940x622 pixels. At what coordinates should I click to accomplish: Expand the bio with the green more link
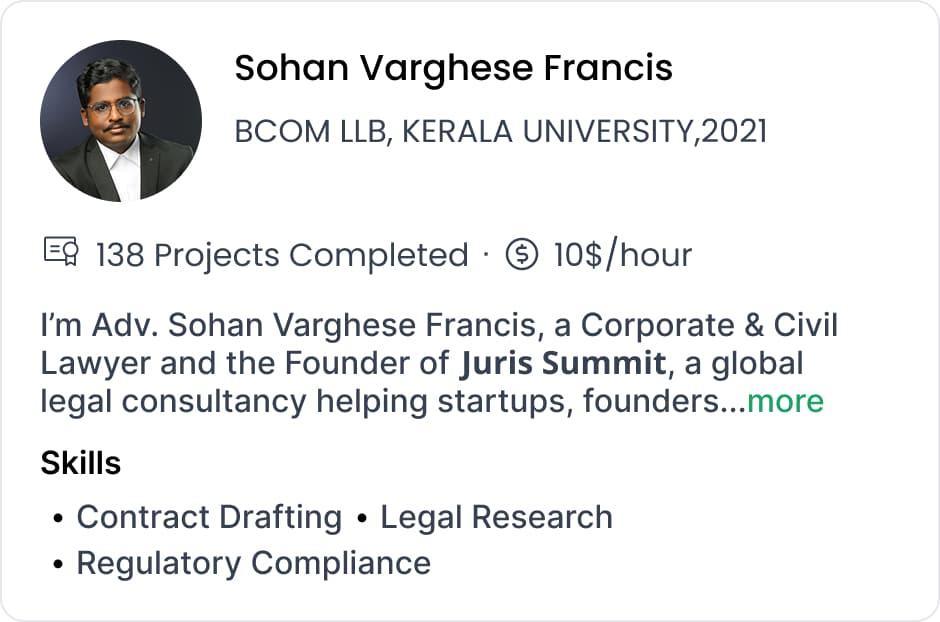click(785, 401)
